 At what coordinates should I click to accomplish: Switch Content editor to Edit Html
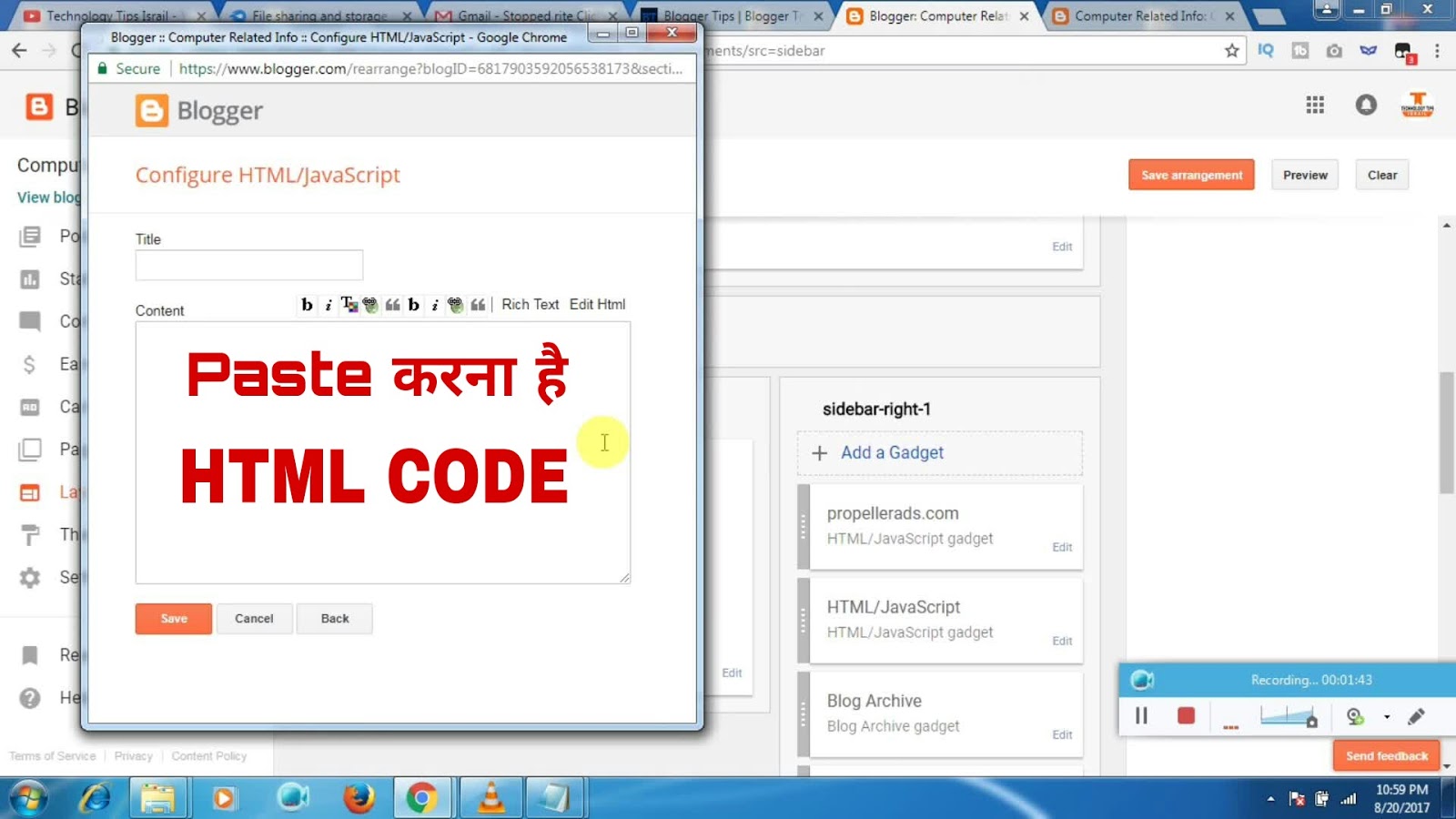[x=597, y=305]
